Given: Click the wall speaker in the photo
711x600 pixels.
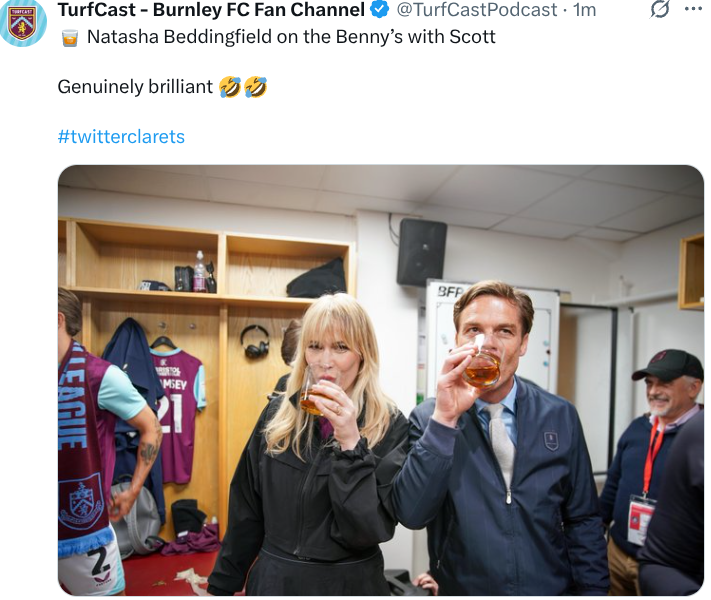Looking at the screenshot, I should pos(421,252).
